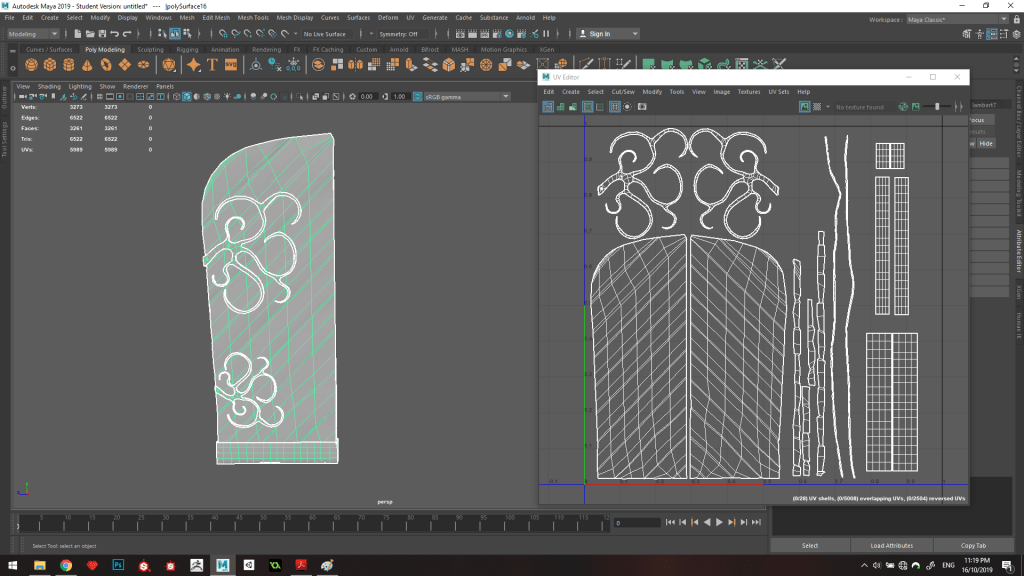Adjust the UV Editor image dimming slider
The height and width of the screenshot is (576, 1024).
pyautogui.click(x=937, y=106)
